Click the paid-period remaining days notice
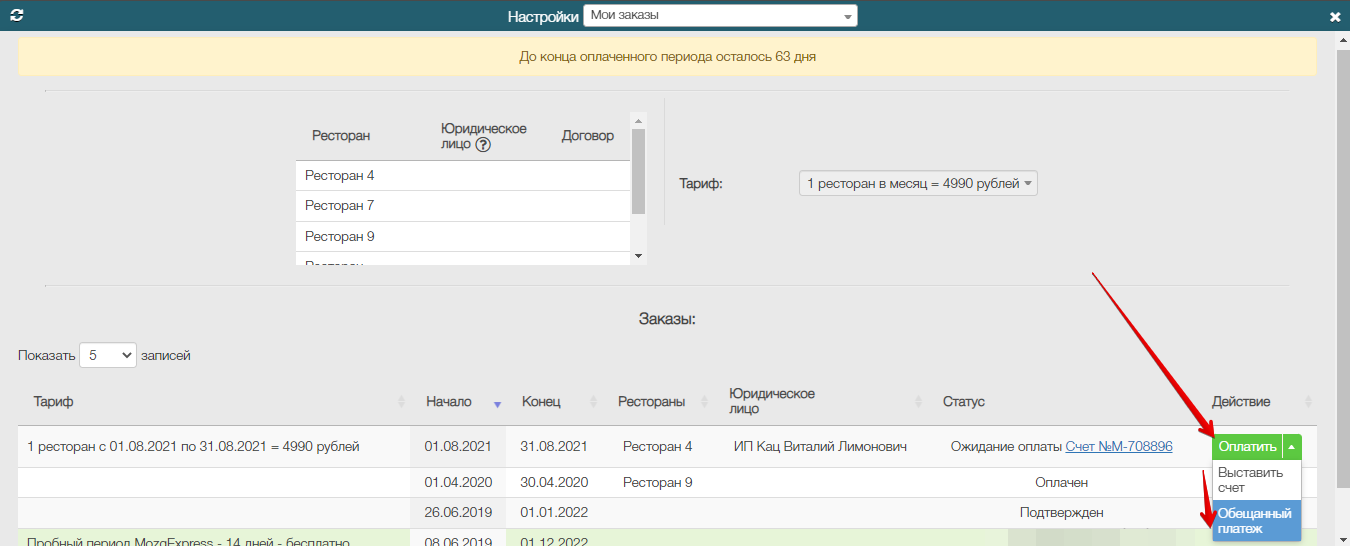 tap(667, 57)
